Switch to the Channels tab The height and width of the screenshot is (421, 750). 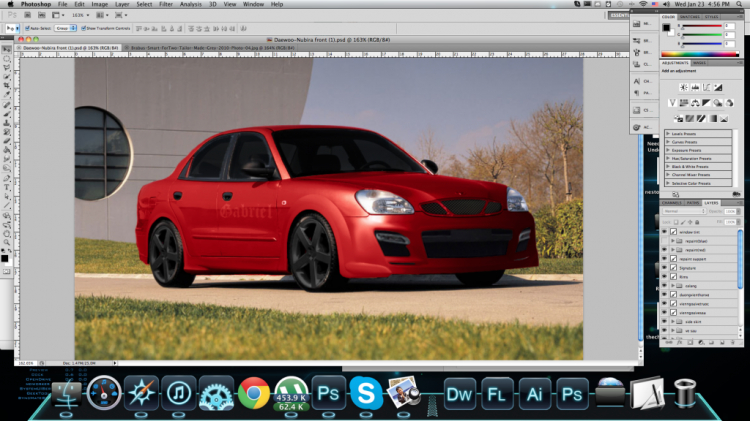tap(672, 203)
